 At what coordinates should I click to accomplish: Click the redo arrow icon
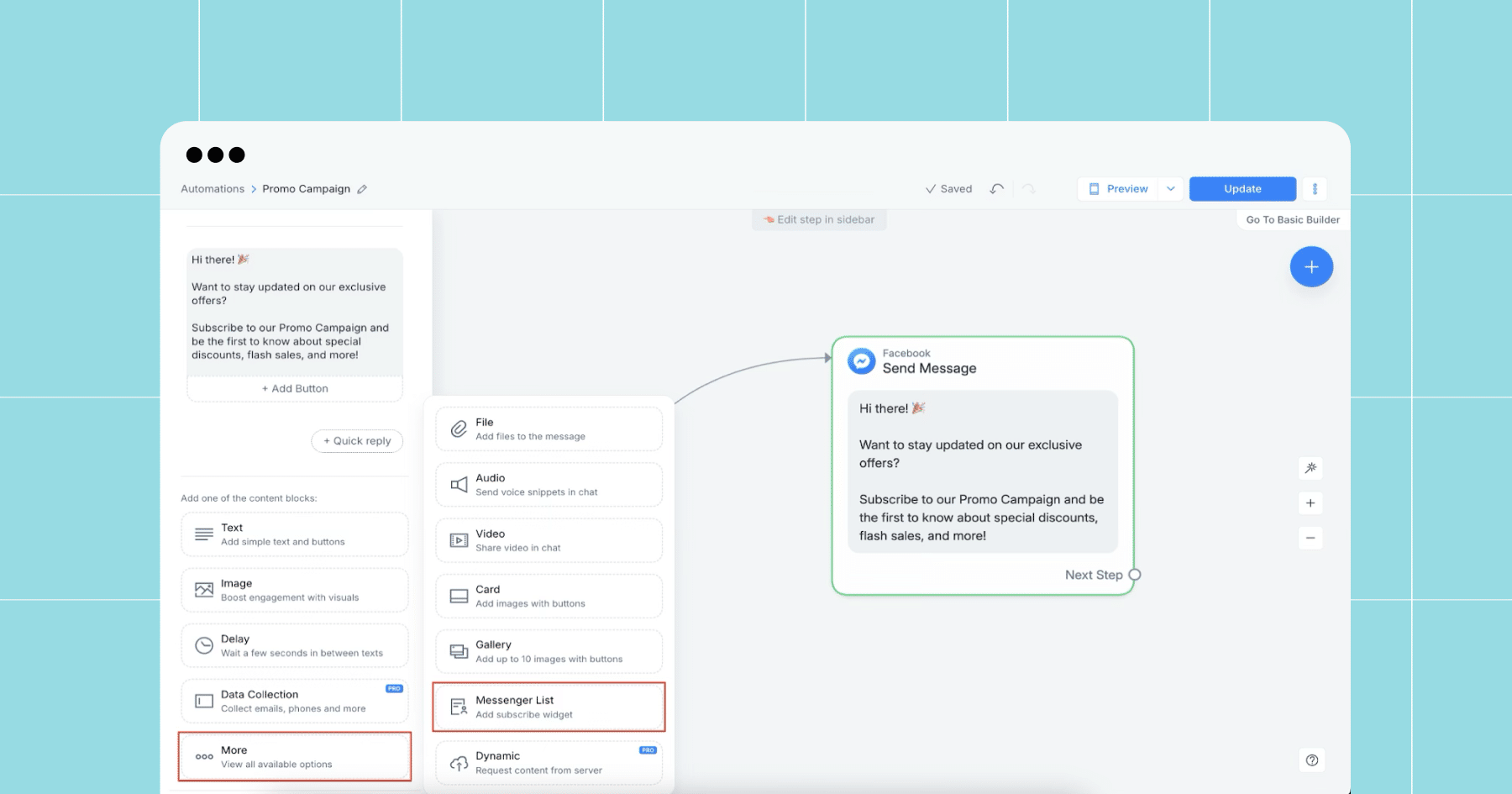(x=1029, y=189)
